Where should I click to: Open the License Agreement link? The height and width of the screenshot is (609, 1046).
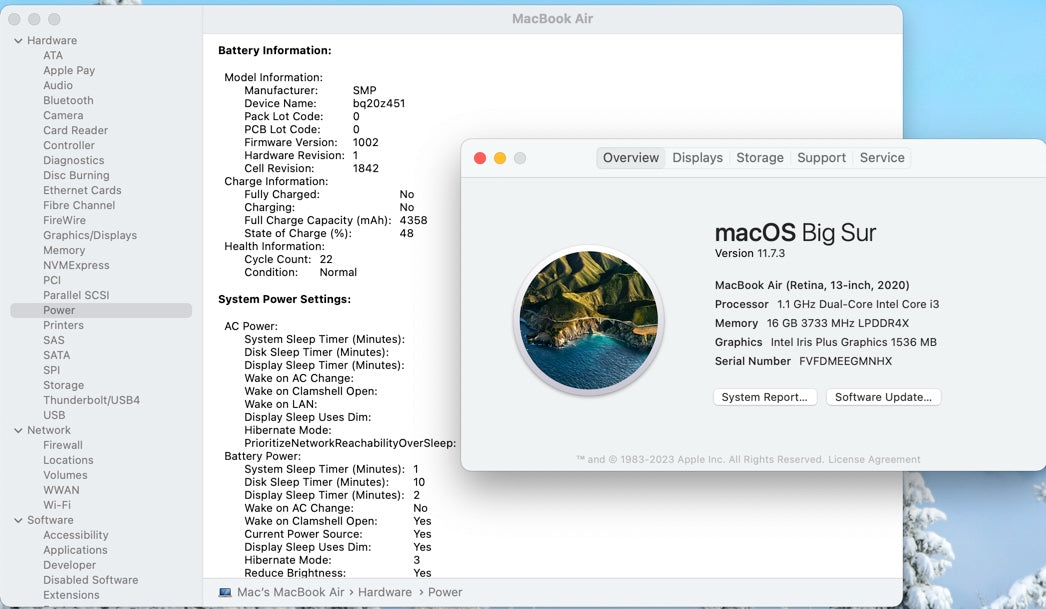874,460
